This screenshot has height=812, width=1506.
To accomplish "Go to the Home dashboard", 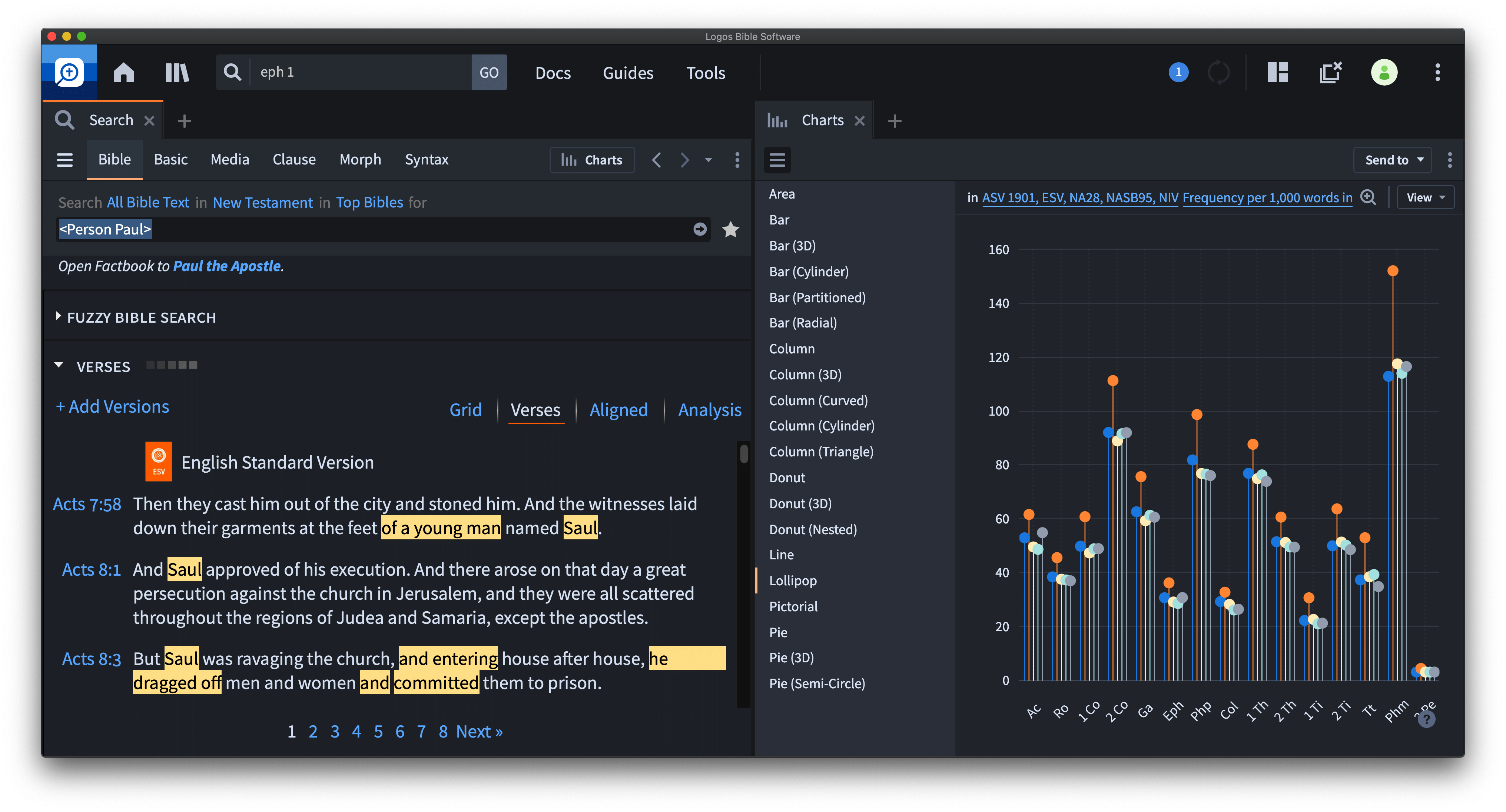I will (x=123, y=73).
